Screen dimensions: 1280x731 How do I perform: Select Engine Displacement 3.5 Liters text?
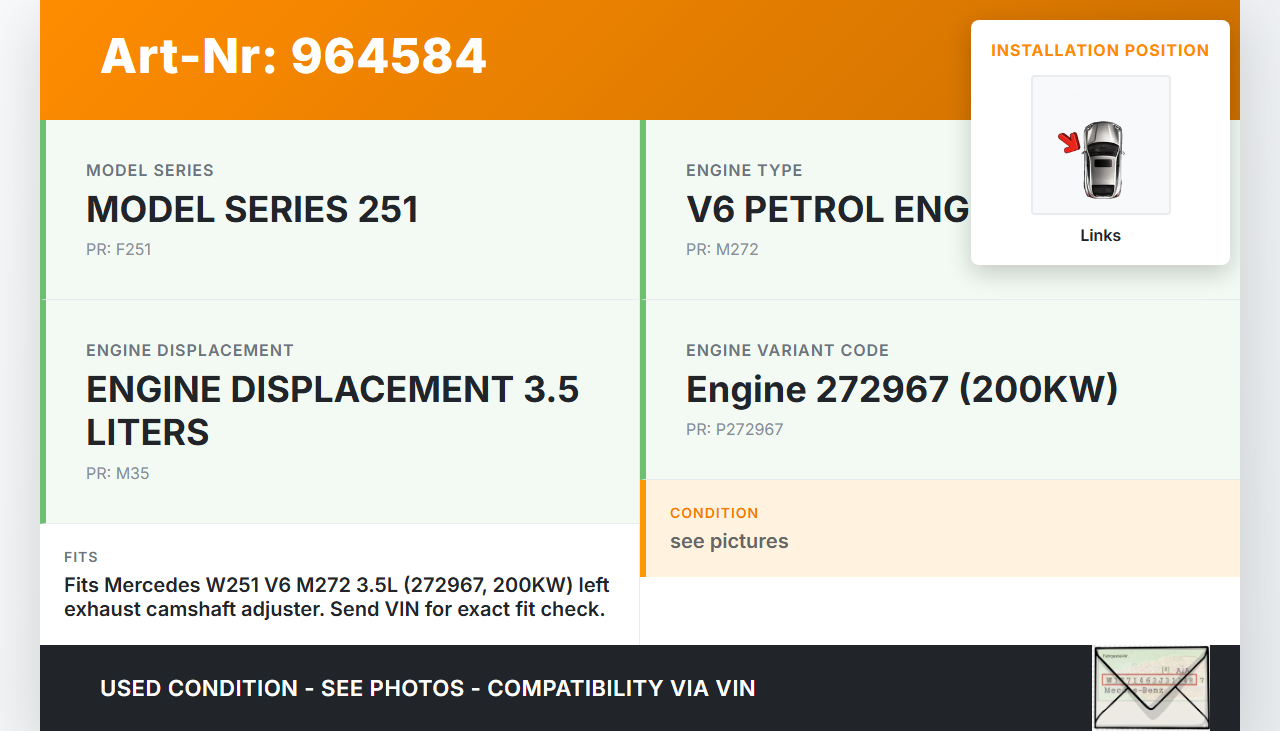pyautogui.click(x=332, y=410)
